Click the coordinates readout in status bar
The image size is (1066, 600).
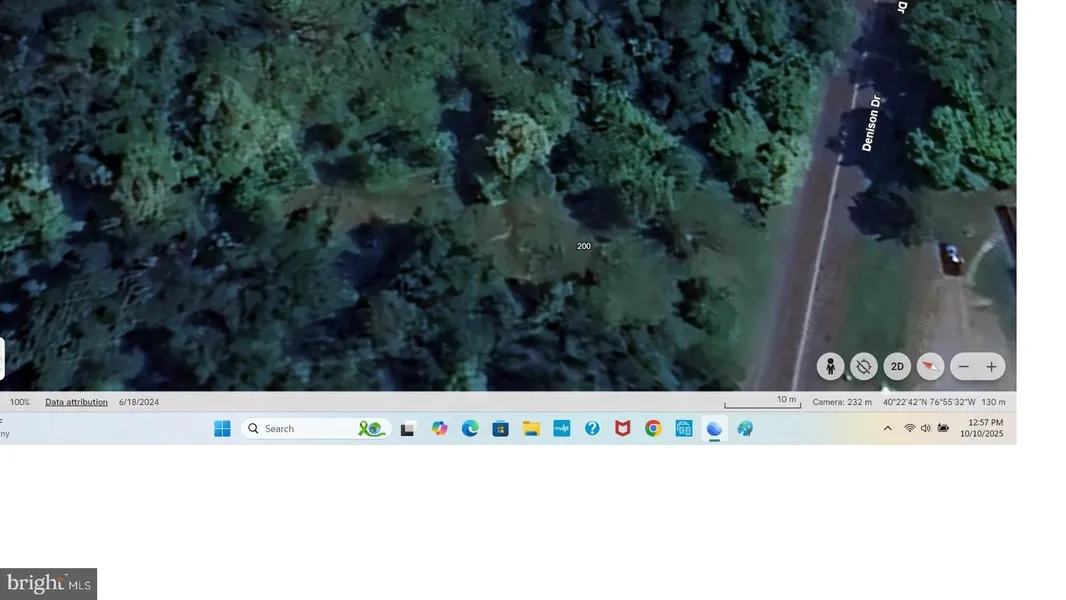point(929,402)
